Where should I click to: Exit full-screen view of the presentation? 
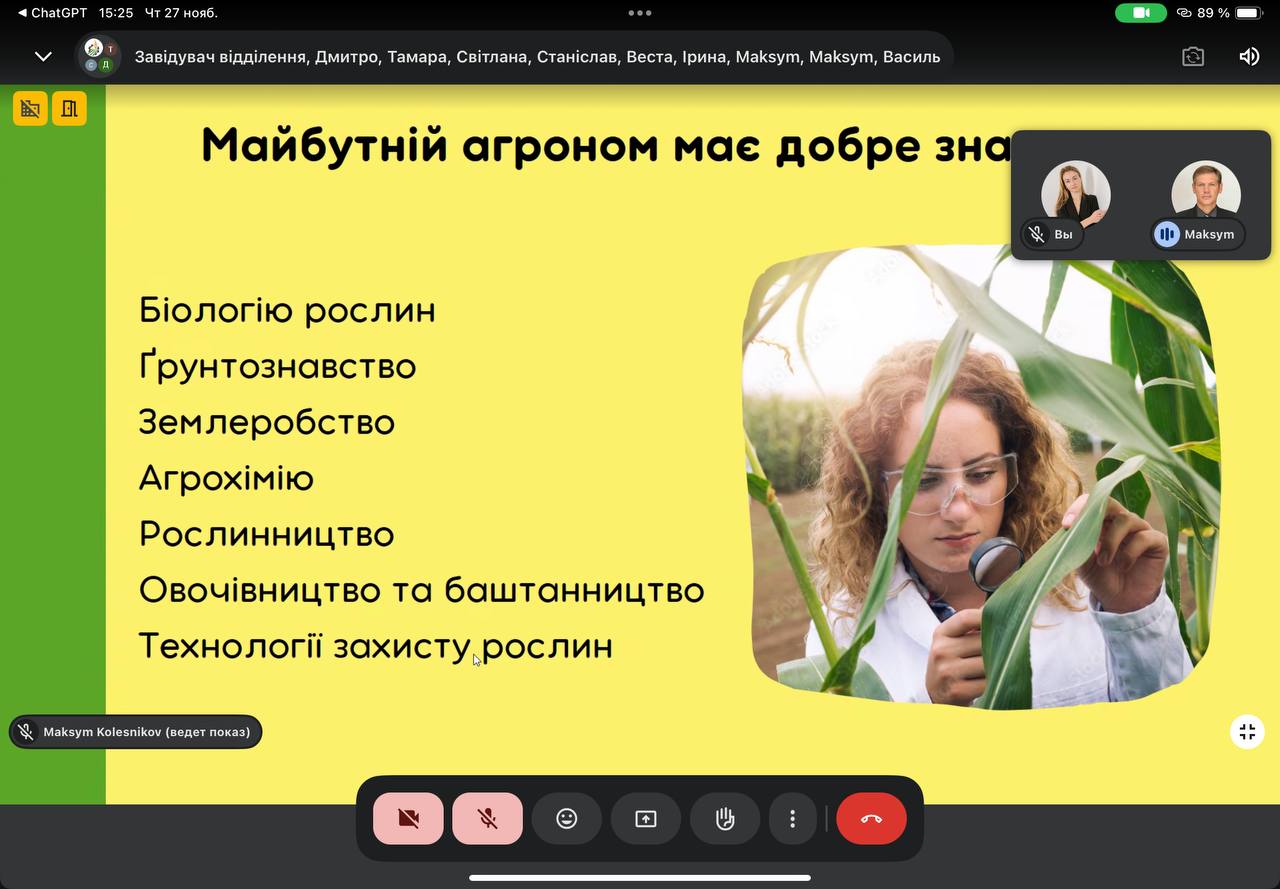1247,732
